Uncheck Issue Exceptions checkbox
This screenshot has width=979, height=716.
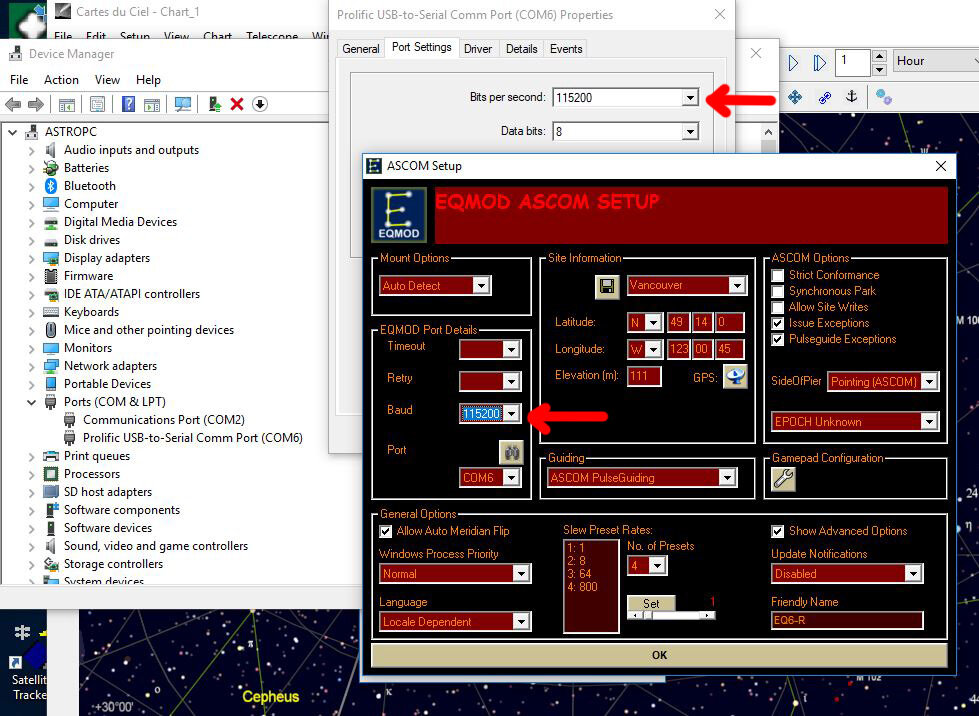click(x=777, y=323)
